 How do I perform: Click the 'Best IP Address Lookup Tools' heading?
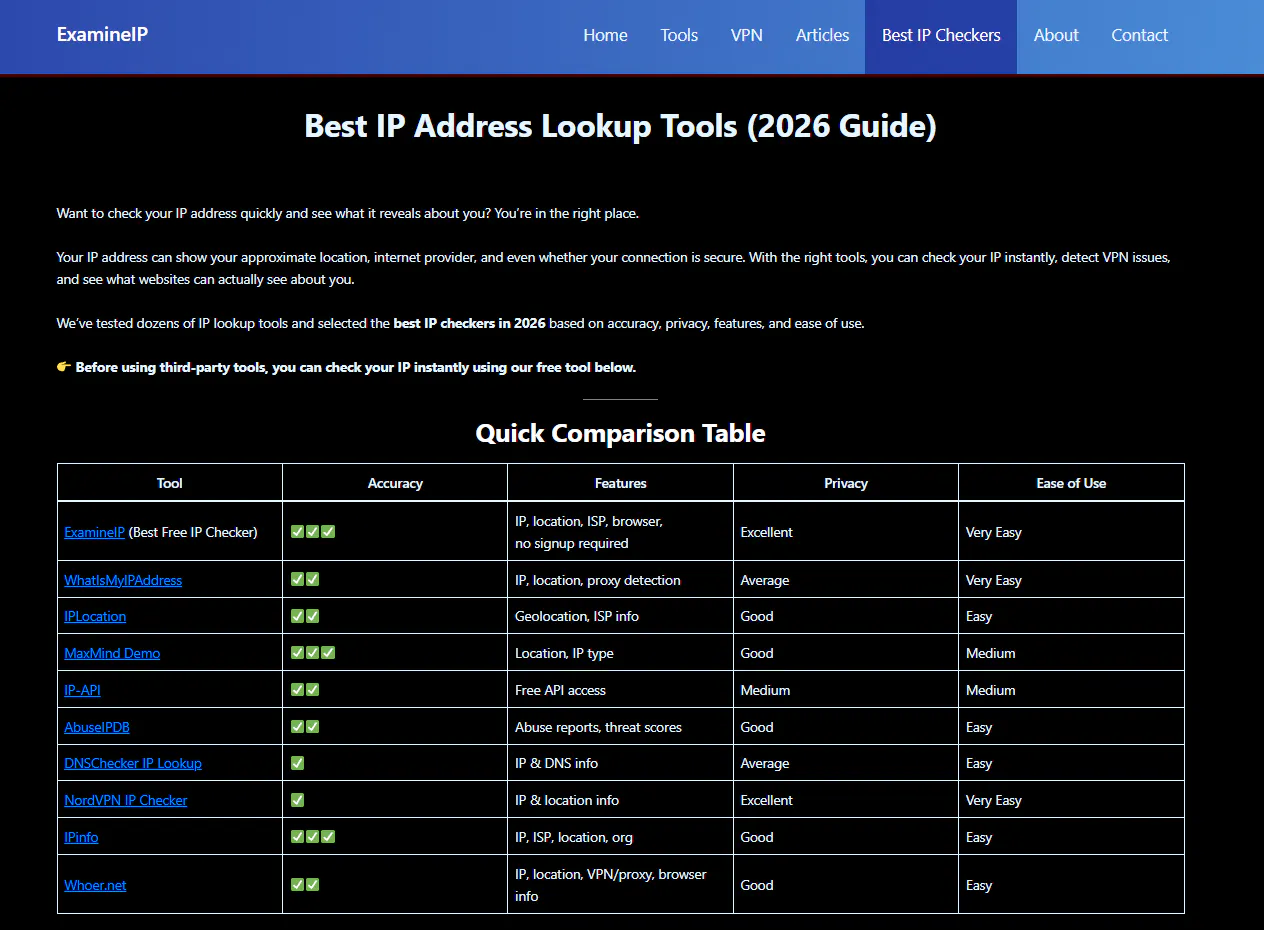coord(620,127)
